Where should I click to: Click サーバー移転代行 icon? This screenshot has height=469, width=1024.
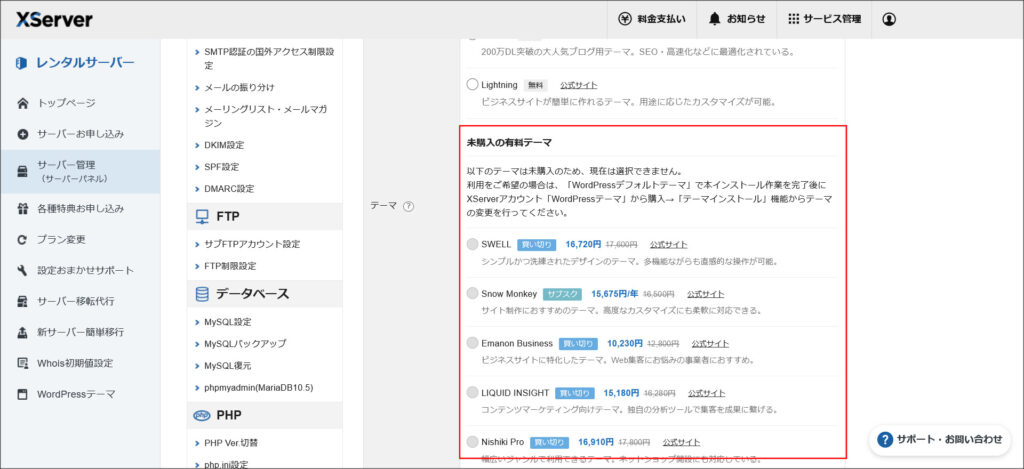point(23,301)
